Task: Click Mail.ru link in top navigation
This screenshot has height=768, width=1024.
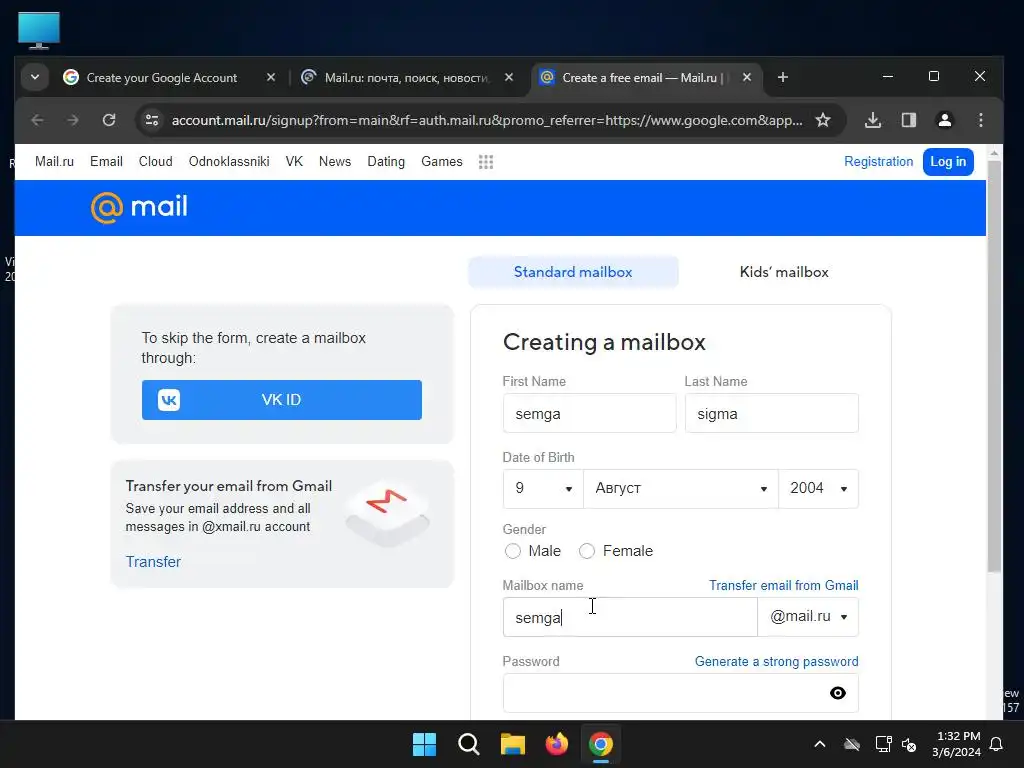Action: pos(54,161)
